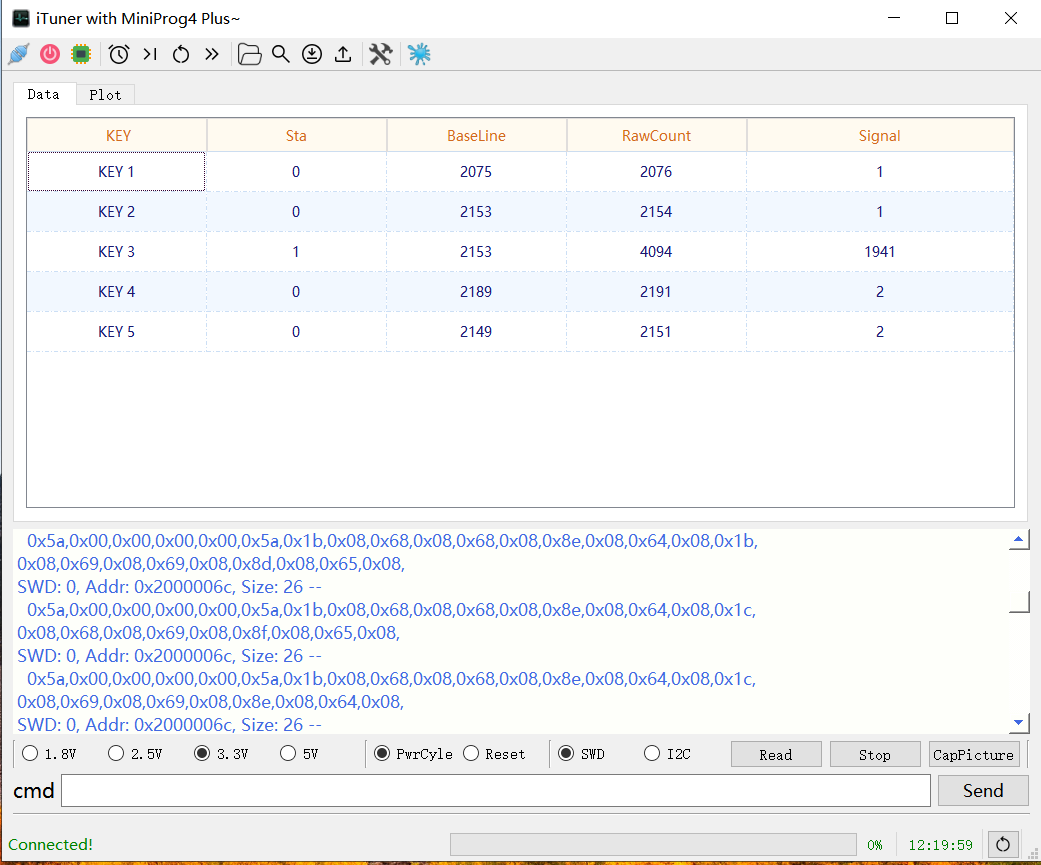Switch to the Data tab
Screen dimensions: 1041x865
(44, 94)
